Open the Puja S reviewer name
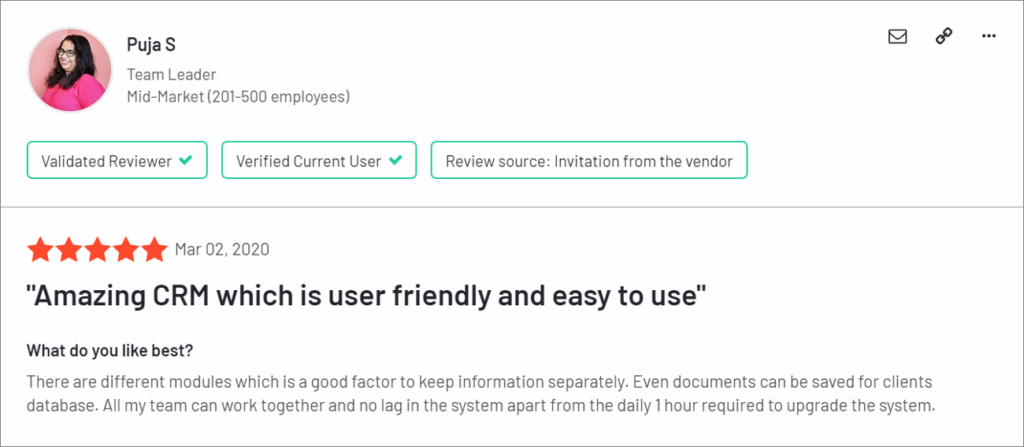 pos(152,45)
